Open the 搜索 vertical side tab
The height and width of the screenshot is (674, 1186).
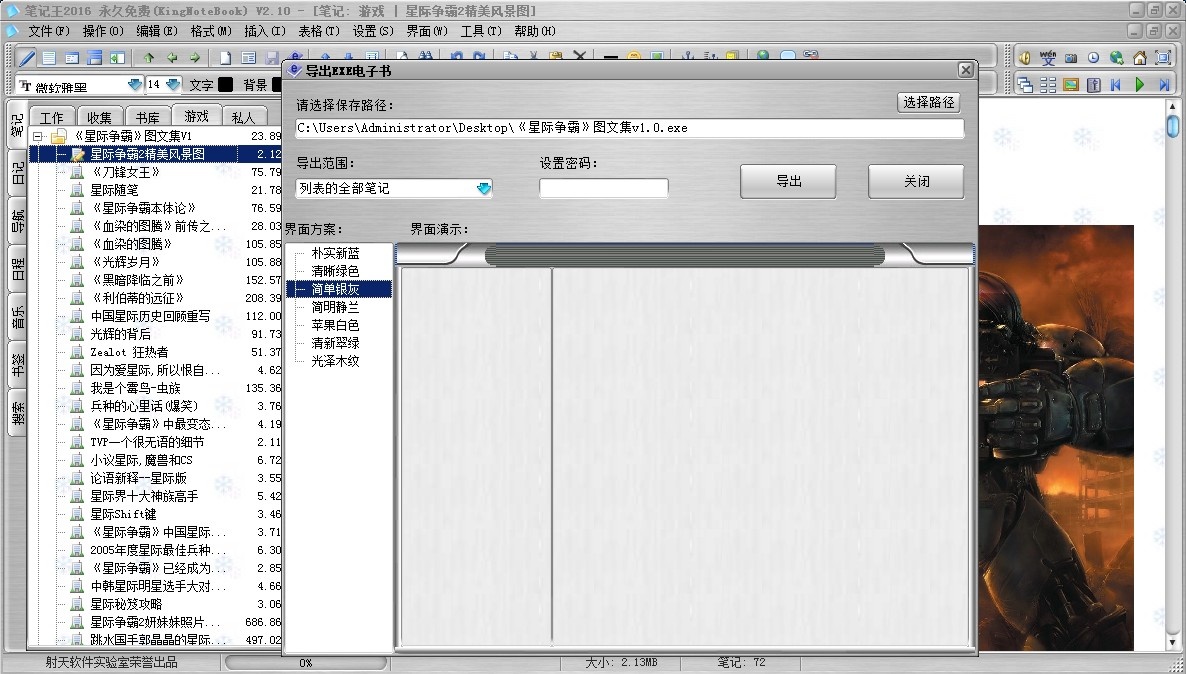[17, 412]
